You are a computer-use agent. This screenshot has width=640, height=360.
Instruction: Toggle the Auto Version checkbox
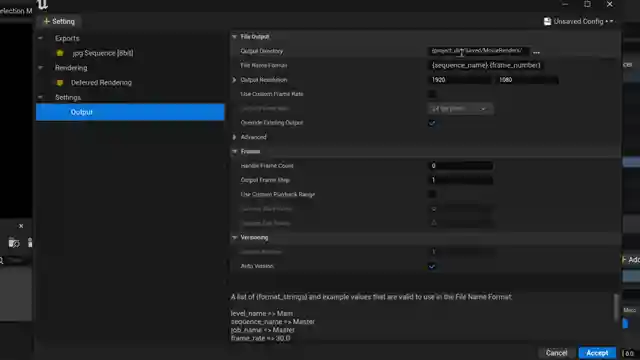tap(432, 266)
